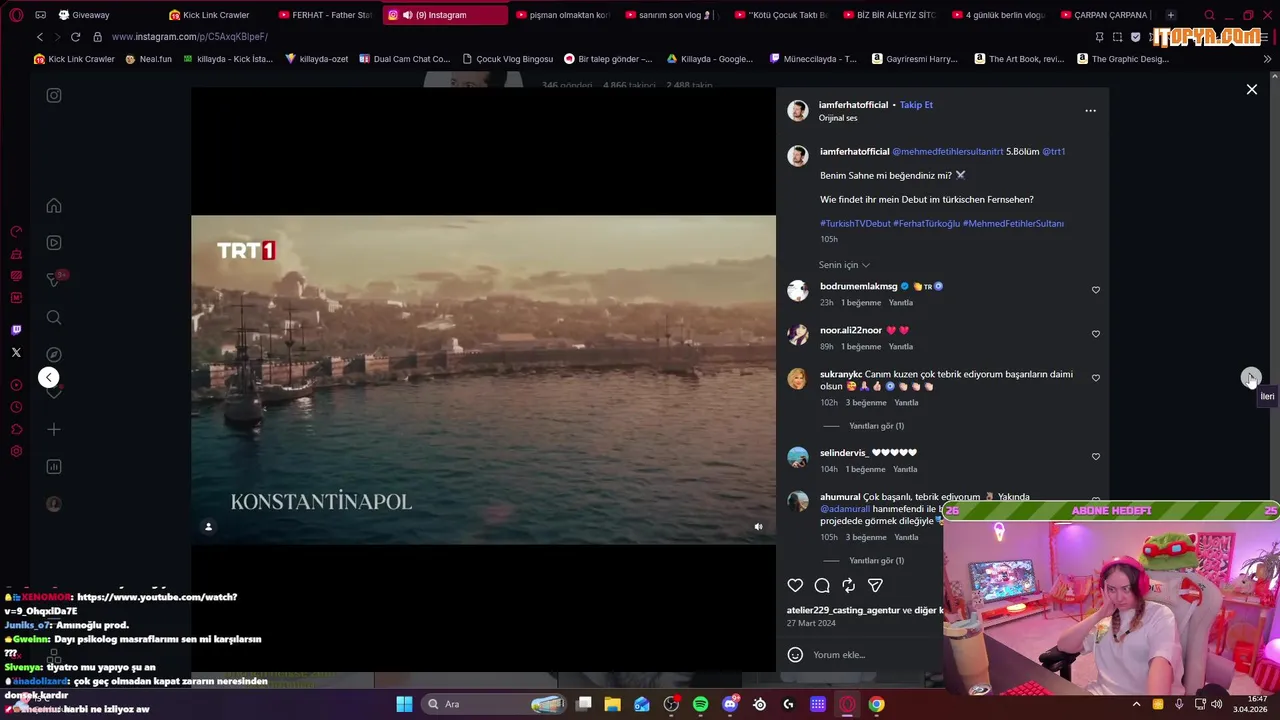1280x720 pixels.
Task: Close the Instagram post overlay
Action: (1251, 89)
